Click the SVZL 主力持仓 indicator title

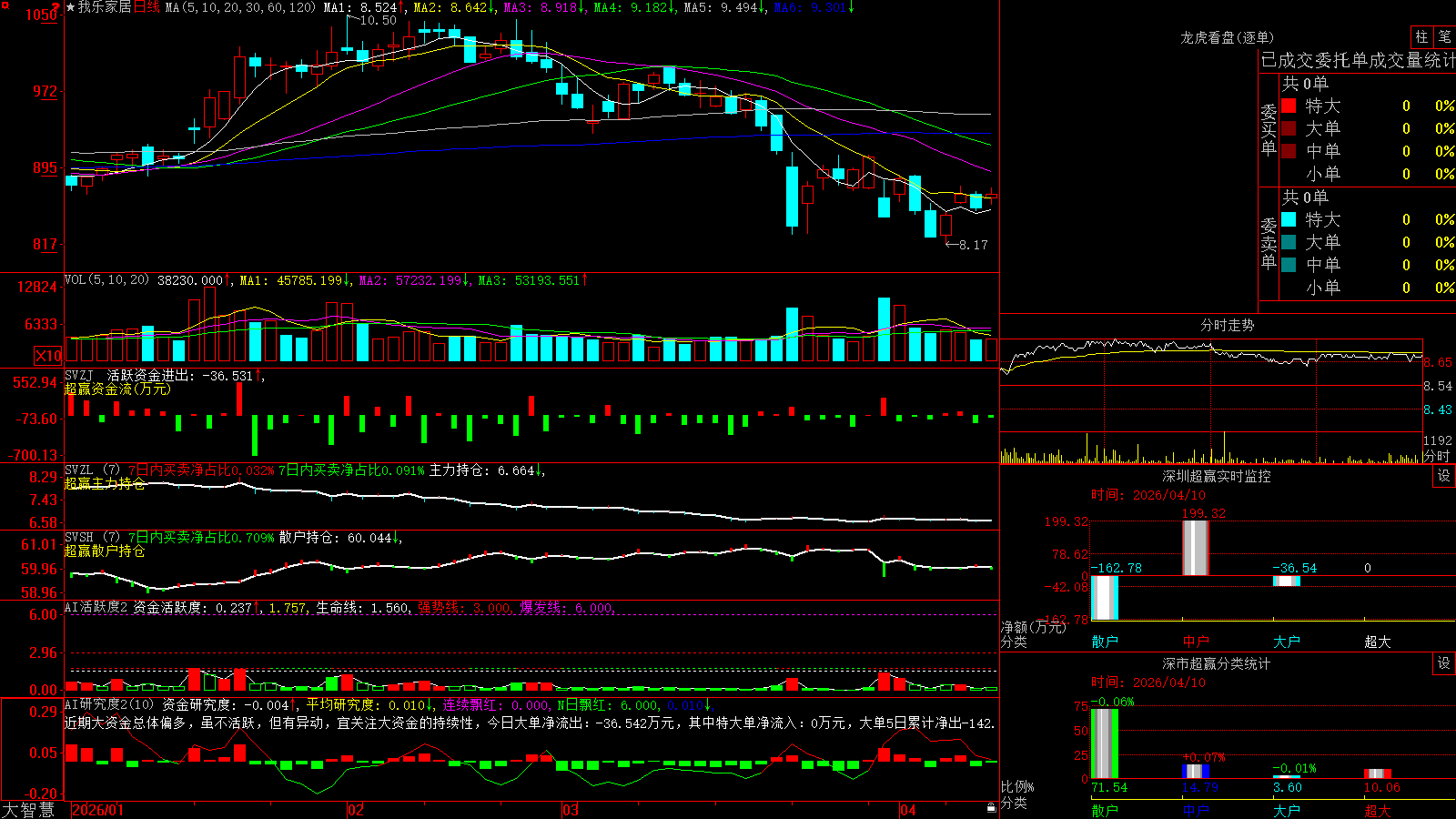[x=93, y=470]
